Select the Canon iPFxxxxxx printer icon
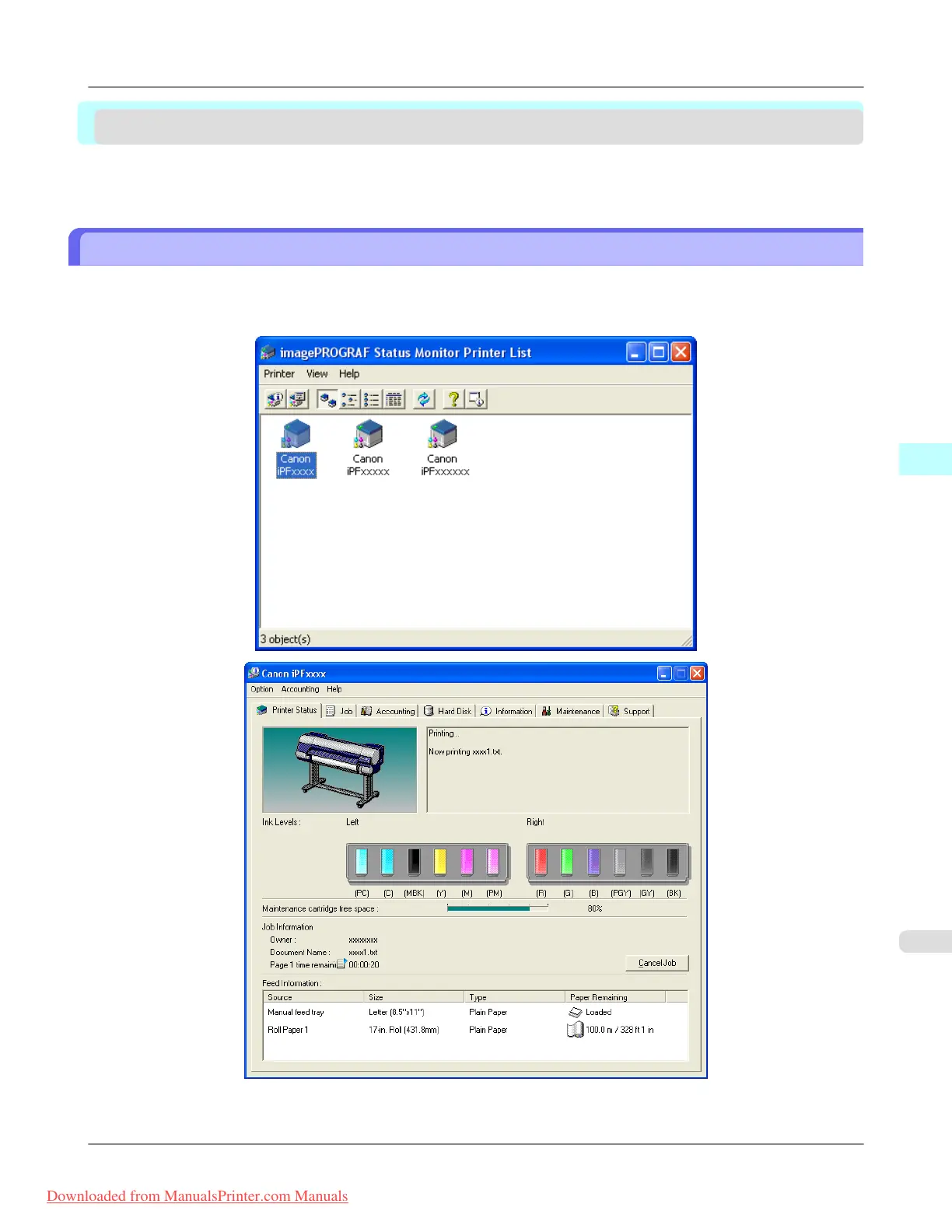 pos(444,449)
